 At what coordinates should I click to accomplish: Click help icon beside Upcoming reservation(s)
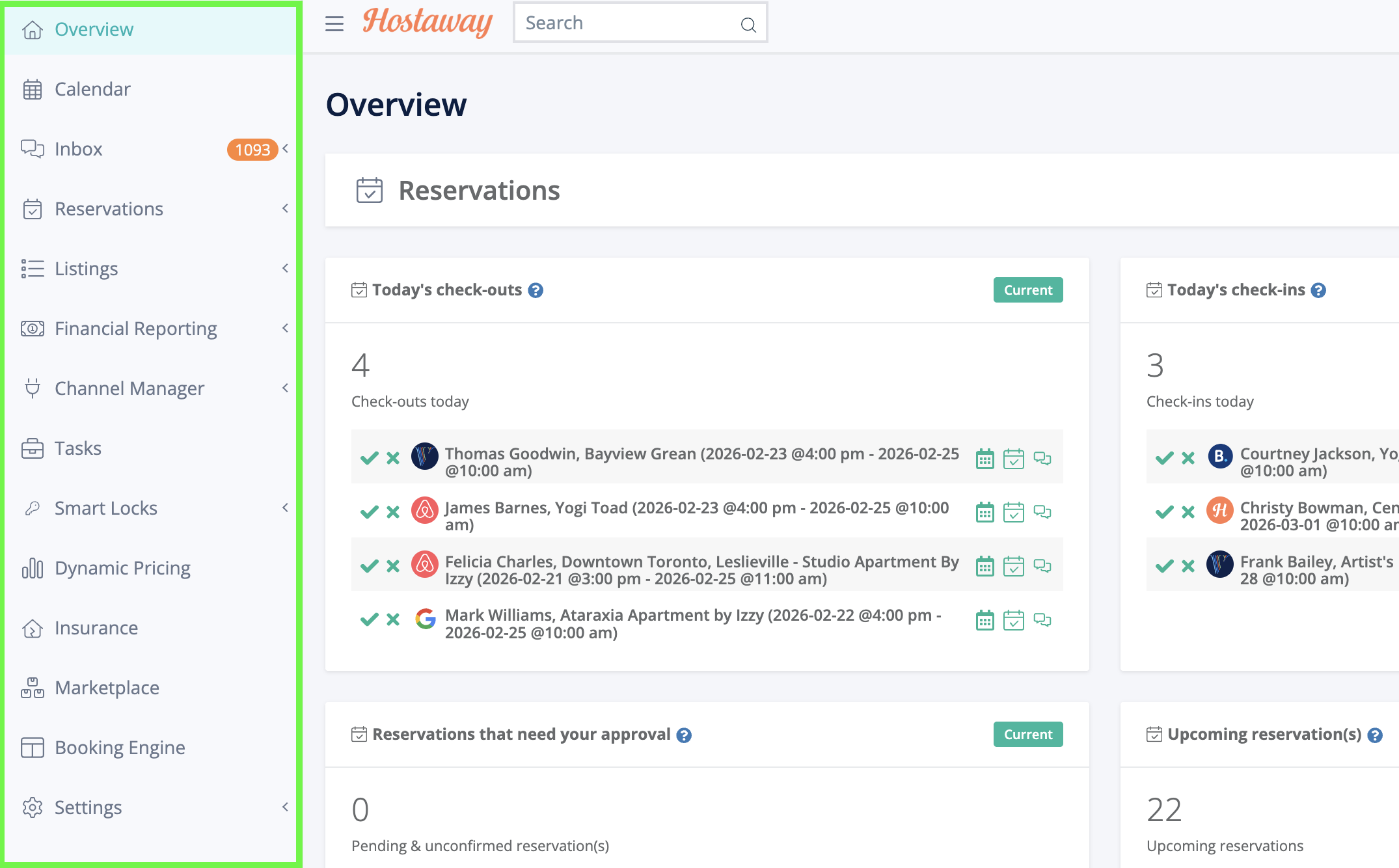[x=1375, y=735]
